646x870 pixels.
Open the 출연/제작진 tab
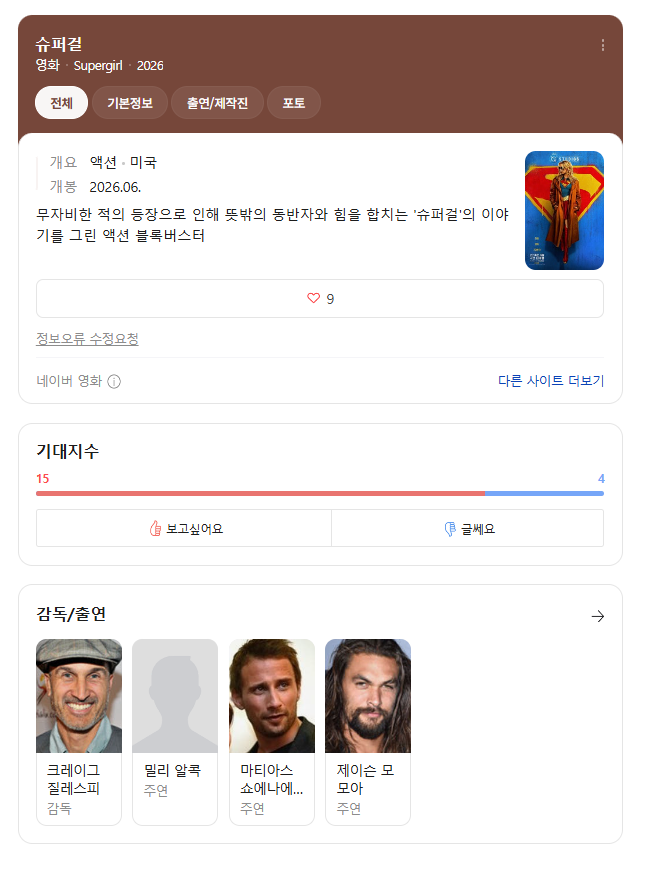pos(217,103)
